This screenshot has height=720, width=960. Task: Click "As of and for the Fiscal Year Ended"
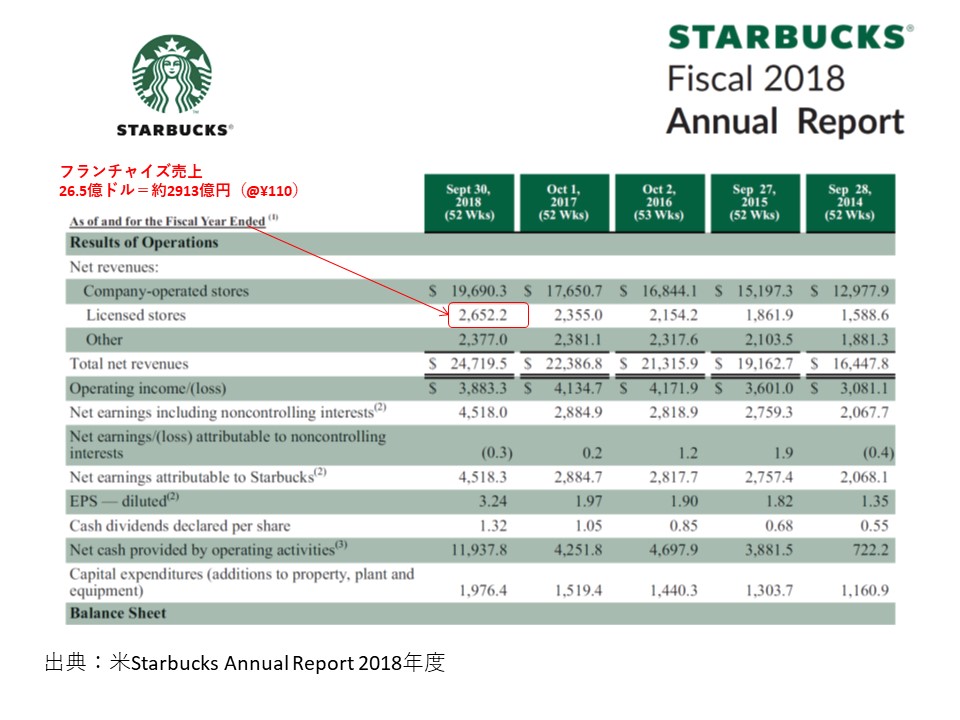click(167, 221)
